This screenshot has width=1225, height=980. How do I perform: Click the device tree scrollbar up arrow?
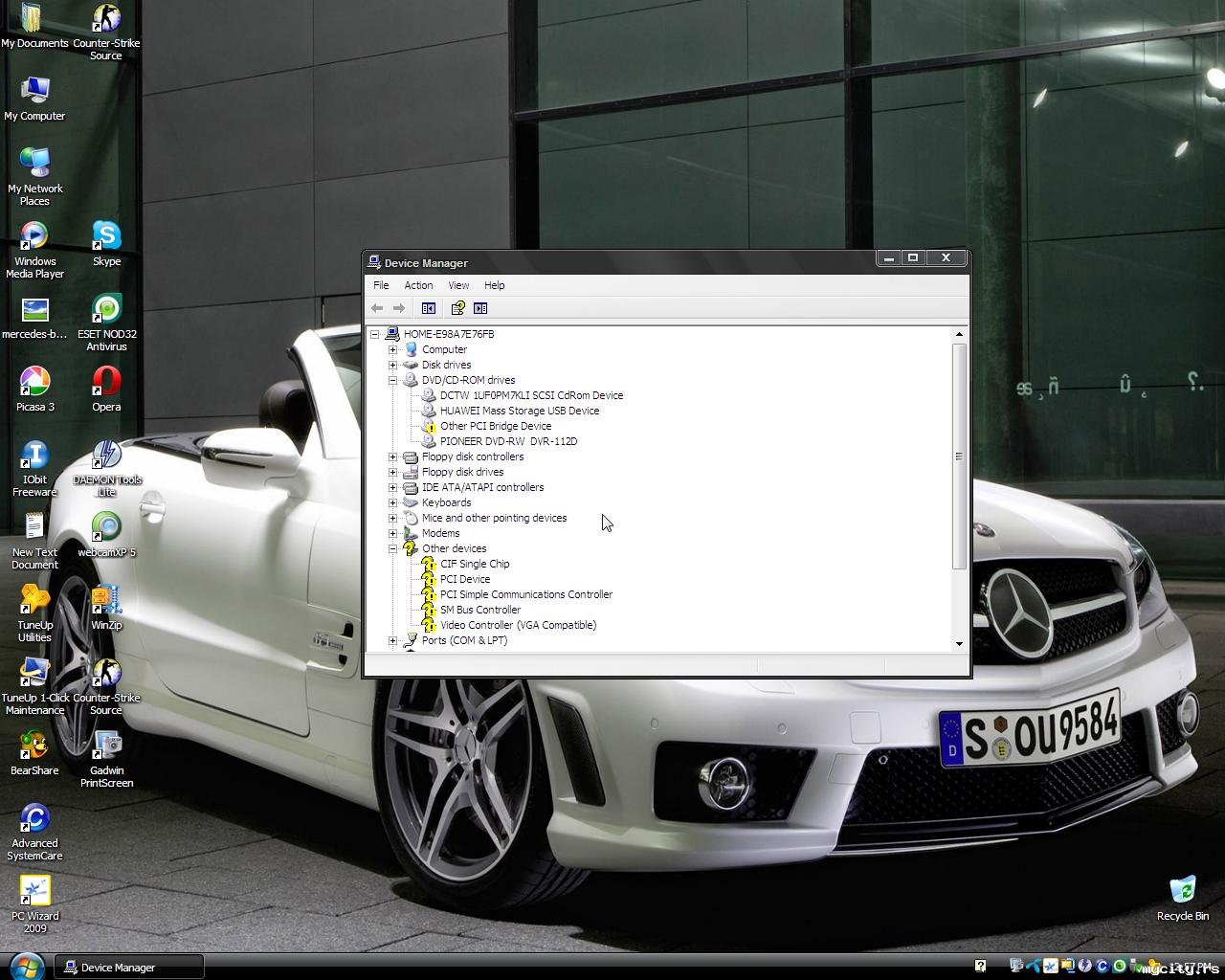(x=959, y=334)
